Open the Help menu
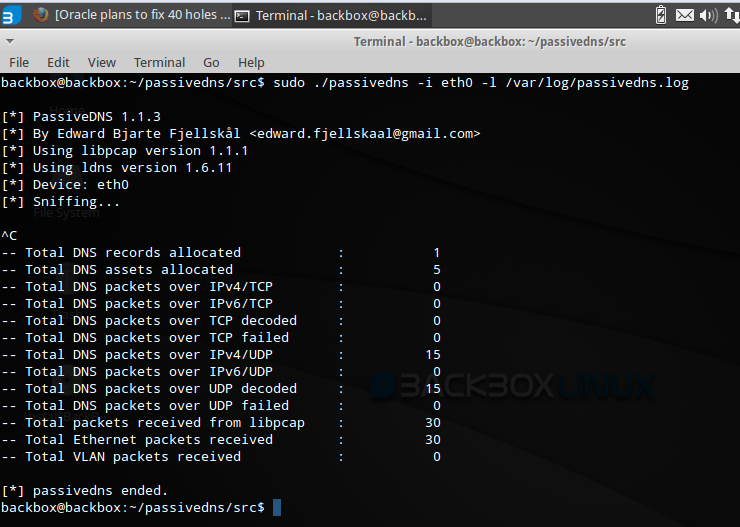 pyautogui.click(x=251, y=62)
